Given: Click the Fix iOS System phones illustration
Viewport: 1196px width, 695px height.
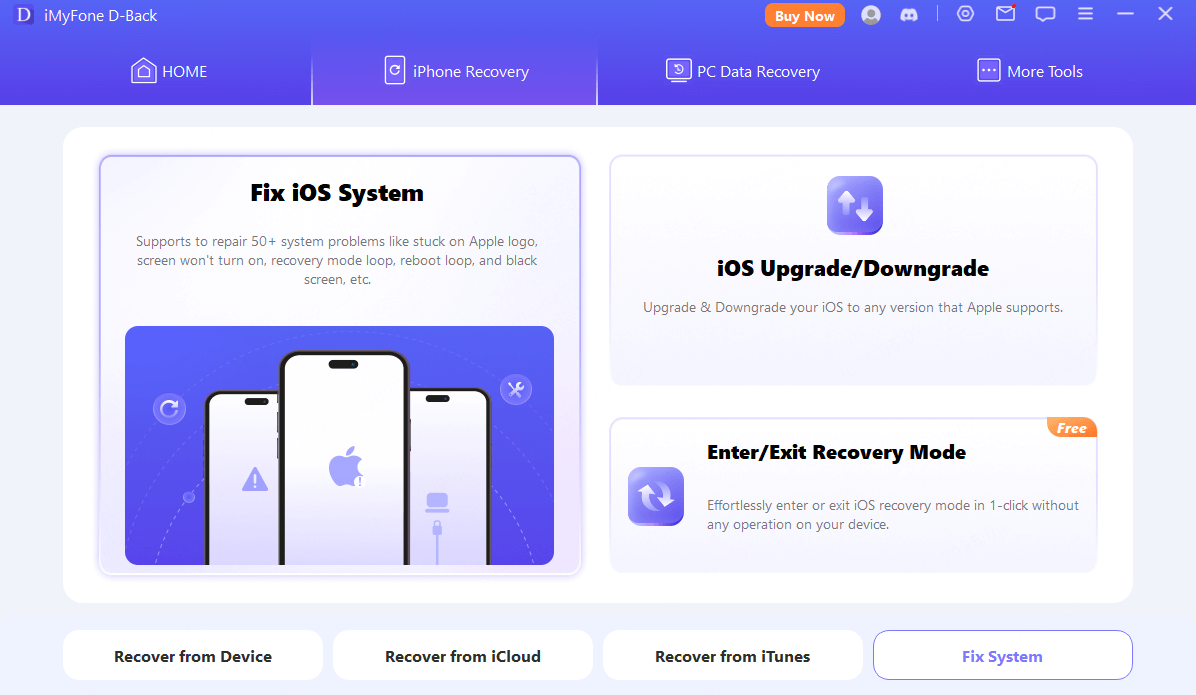Looking at the screenshot, I should tap(339, 446).
